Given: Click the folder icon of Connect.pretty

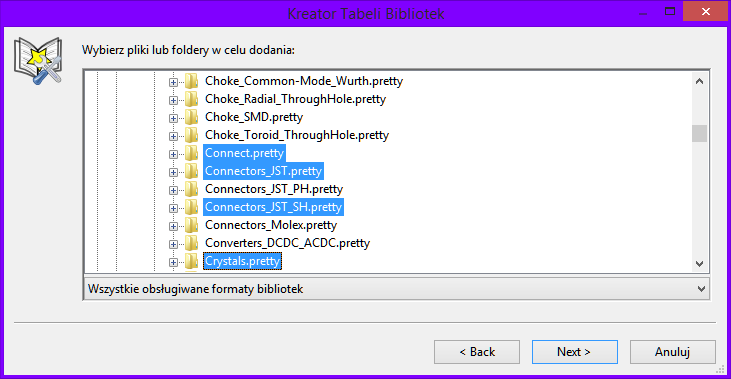Looking at the screenshot, I should [191, 153].
